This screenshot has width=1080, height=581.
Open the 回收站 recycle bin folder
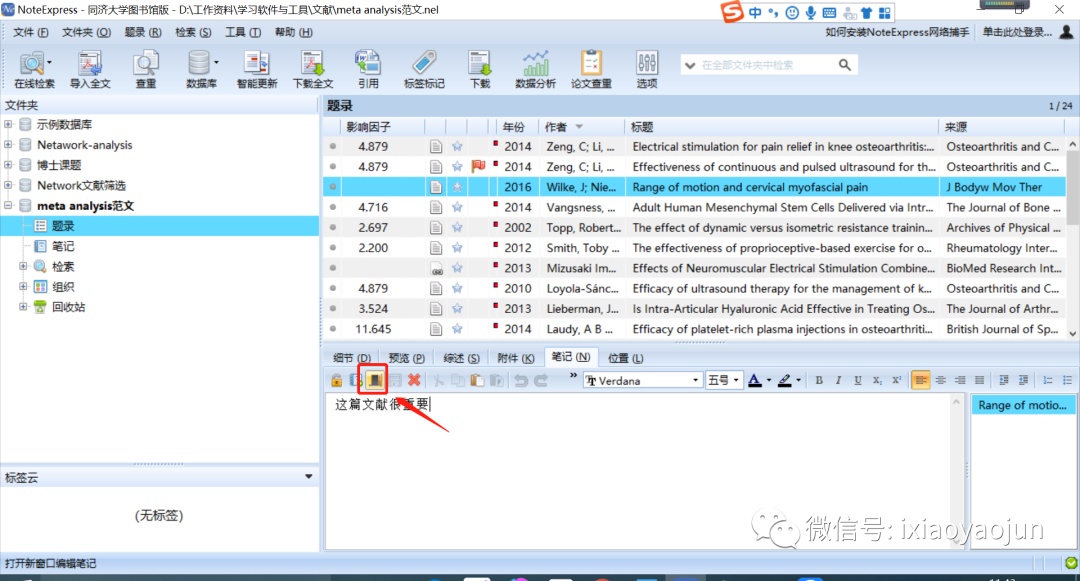(x=68, y=307)
